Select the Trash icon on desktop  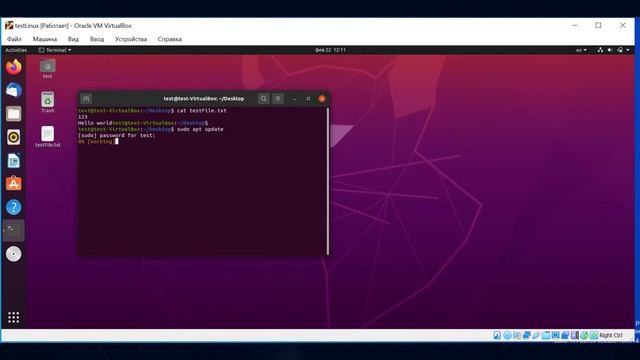tap(47, 102)
